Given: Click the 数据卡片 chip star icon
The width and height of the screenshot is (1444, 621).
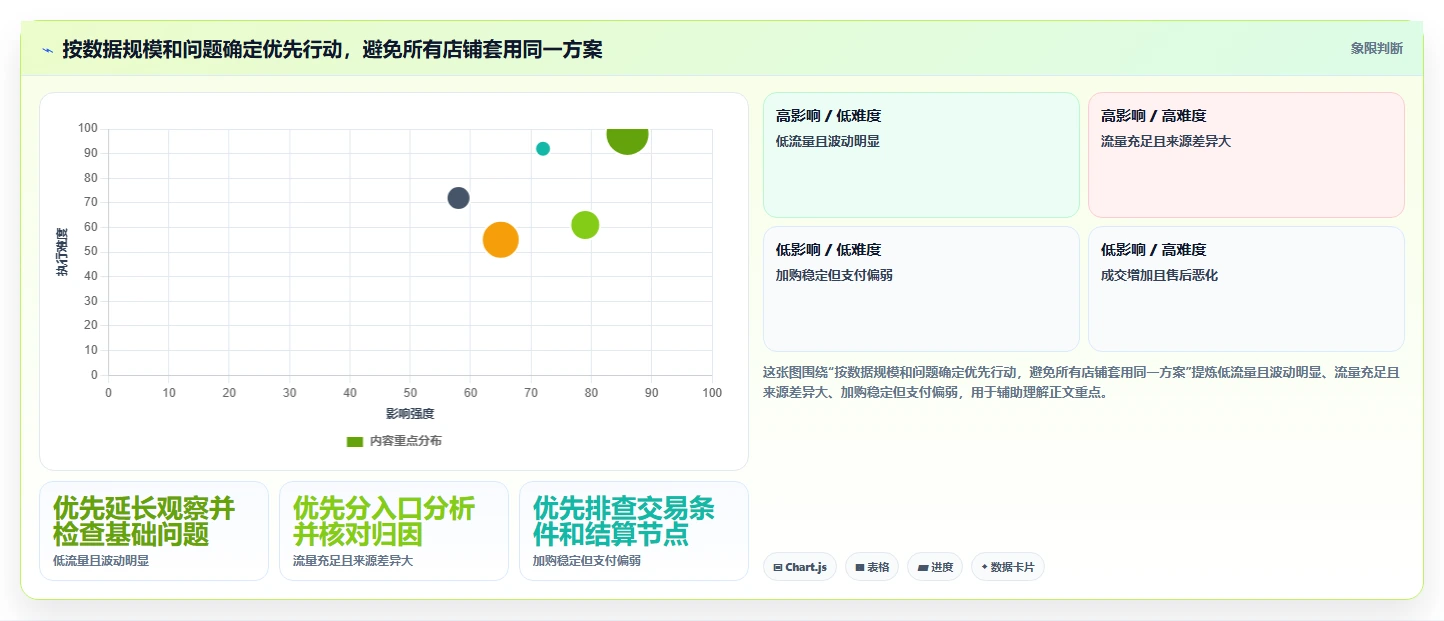Looking at the screenshot, I should [x=985, y=567].
